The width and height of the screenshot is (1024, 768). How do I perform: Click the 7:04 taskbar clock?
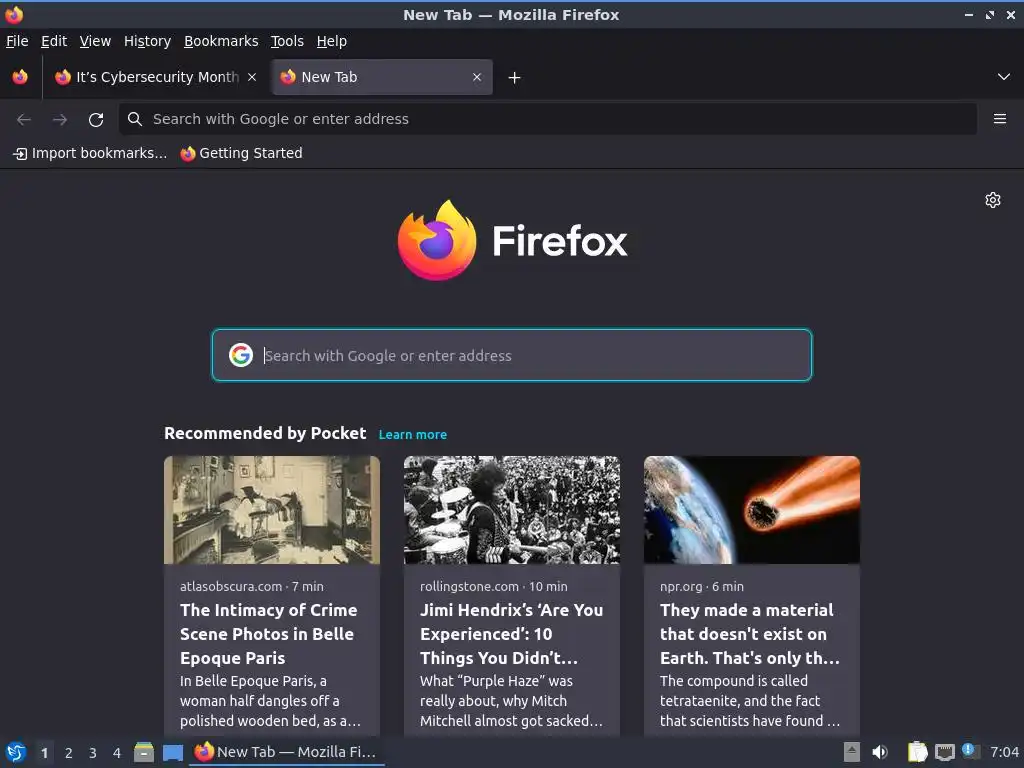[x=1004, y=752]
